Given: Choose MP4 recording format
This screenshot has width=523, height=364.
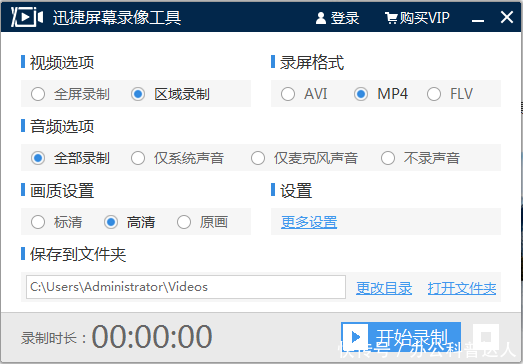Looking at the screenshot, I should pos(381,94).
